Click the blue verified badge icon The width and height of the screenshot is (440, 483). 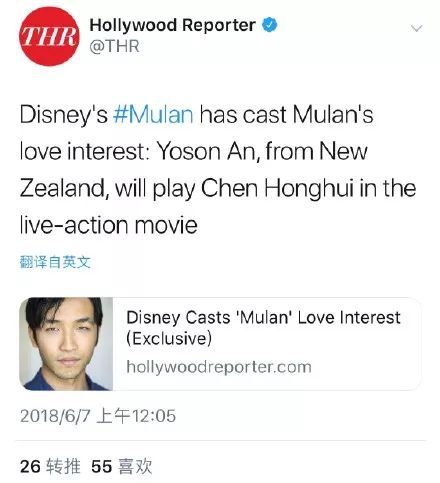point(270,25)
